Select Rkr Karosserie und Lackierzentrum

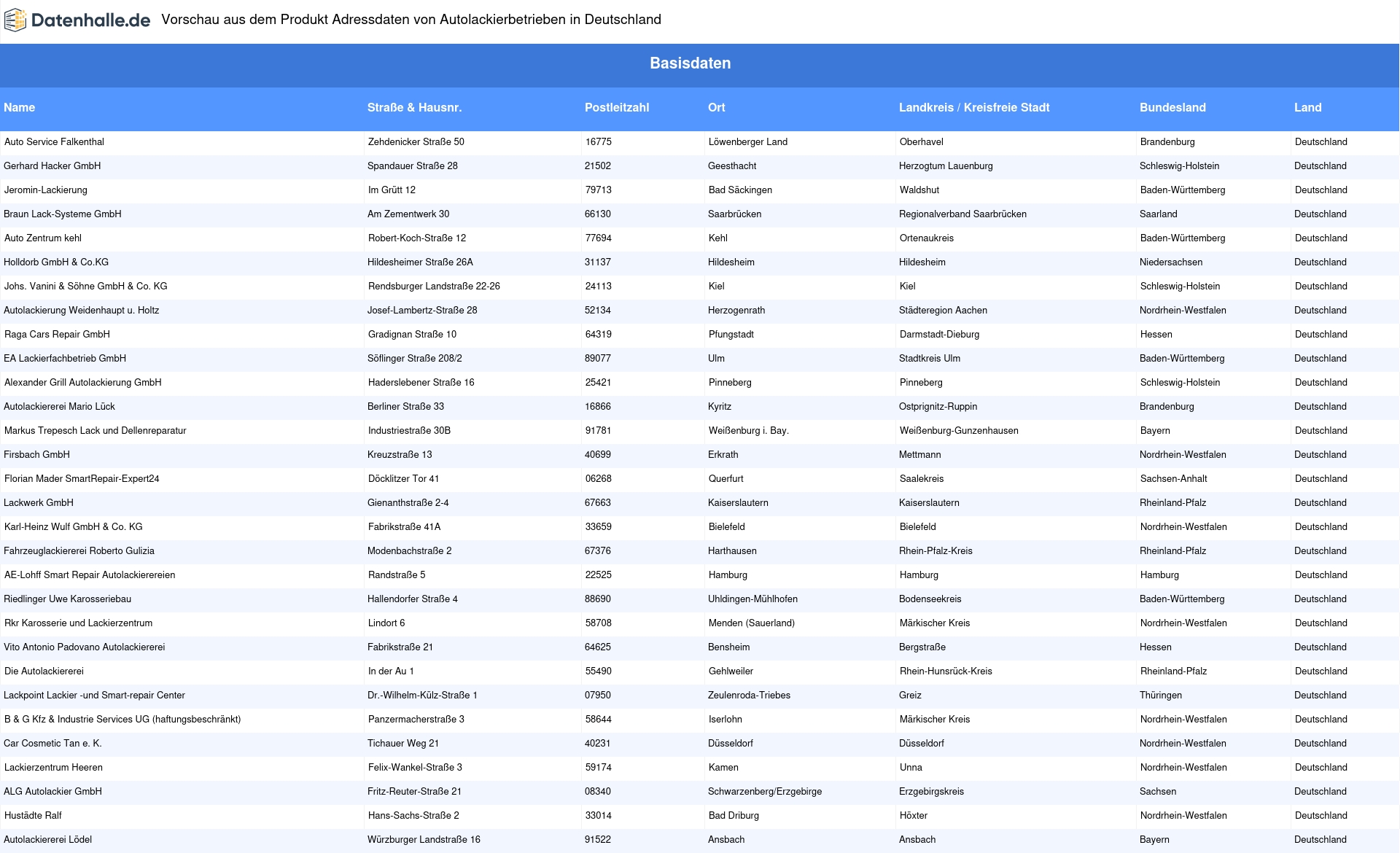pos(79,623)
